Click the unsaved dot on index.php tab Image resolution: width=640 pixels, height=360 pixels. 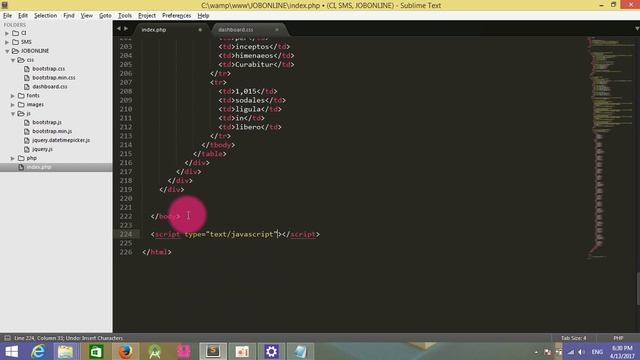click(200, 30)
